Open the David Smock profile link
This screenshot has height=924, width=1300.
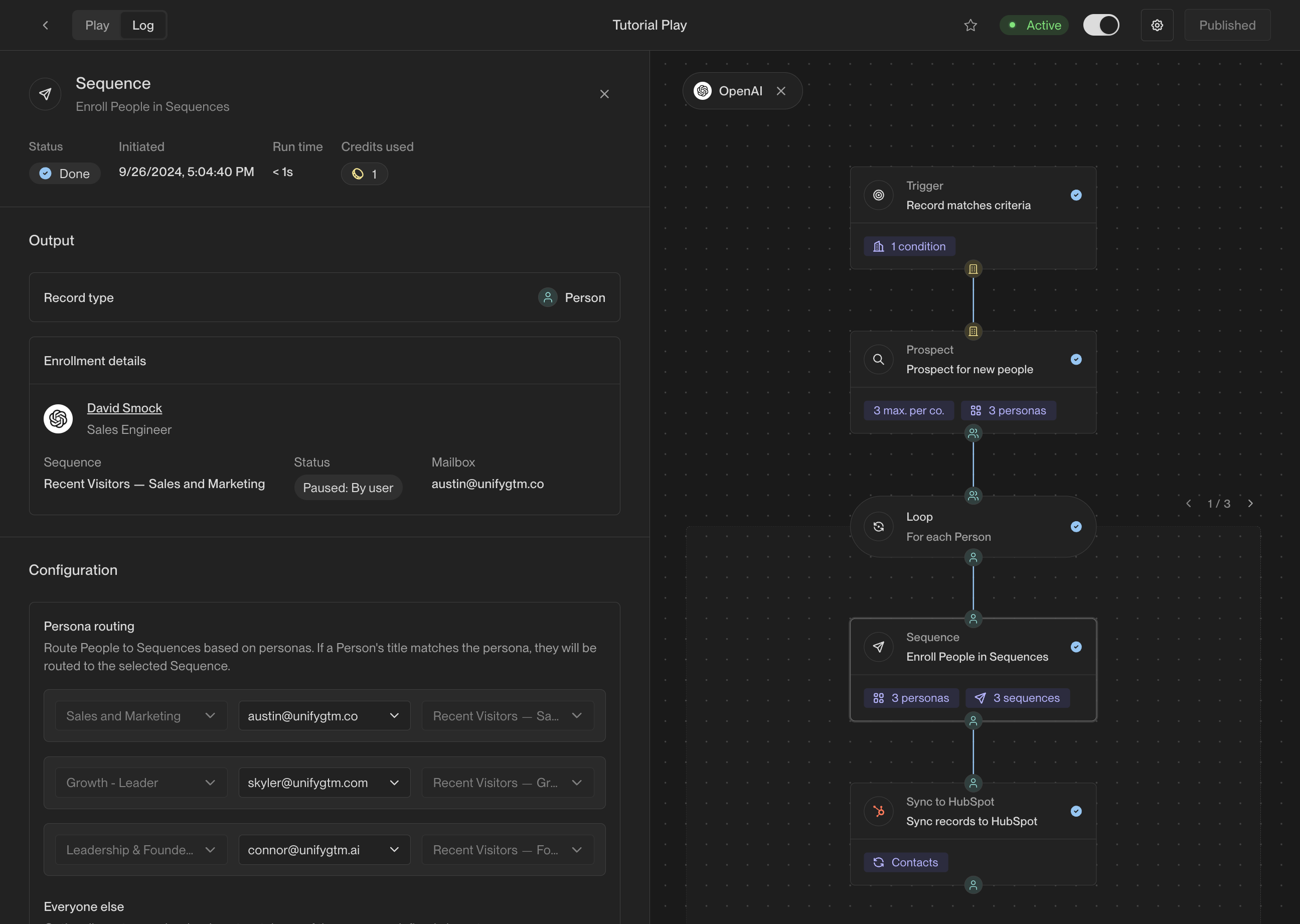(x=124, y=408)
